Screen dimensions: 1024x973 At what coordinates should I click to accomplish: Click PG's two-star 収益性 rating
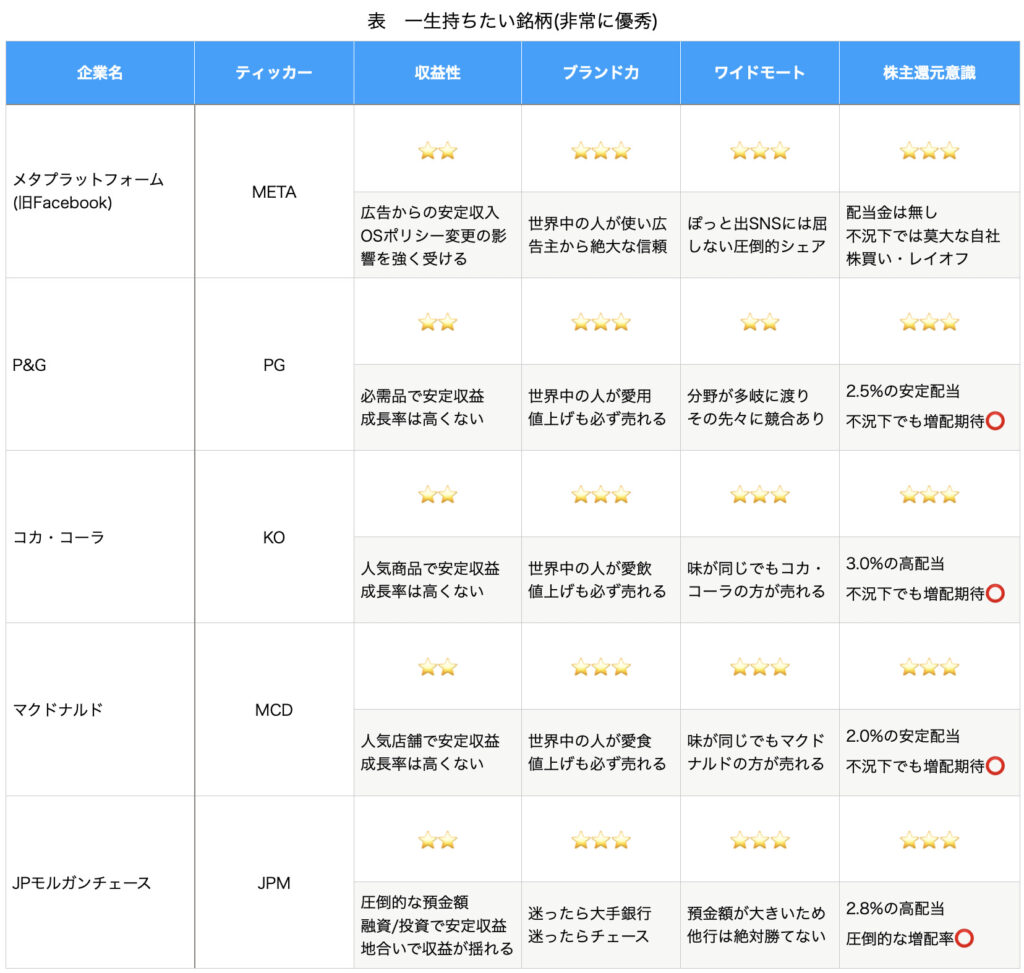click(x=438, y=322)
